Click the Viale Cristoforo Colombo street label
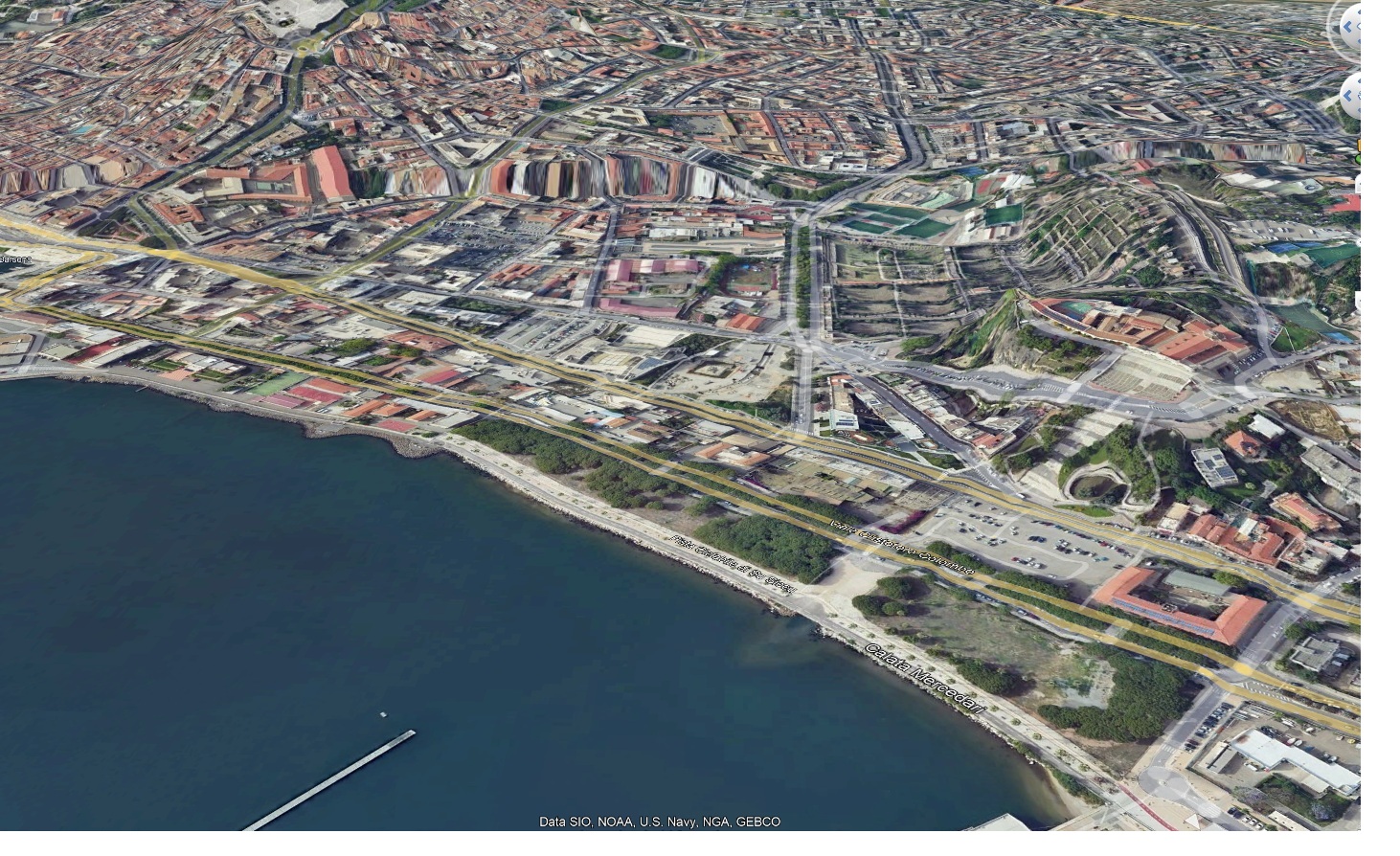The height and width of the screenshot is (856, 1400). click(902, 549)
